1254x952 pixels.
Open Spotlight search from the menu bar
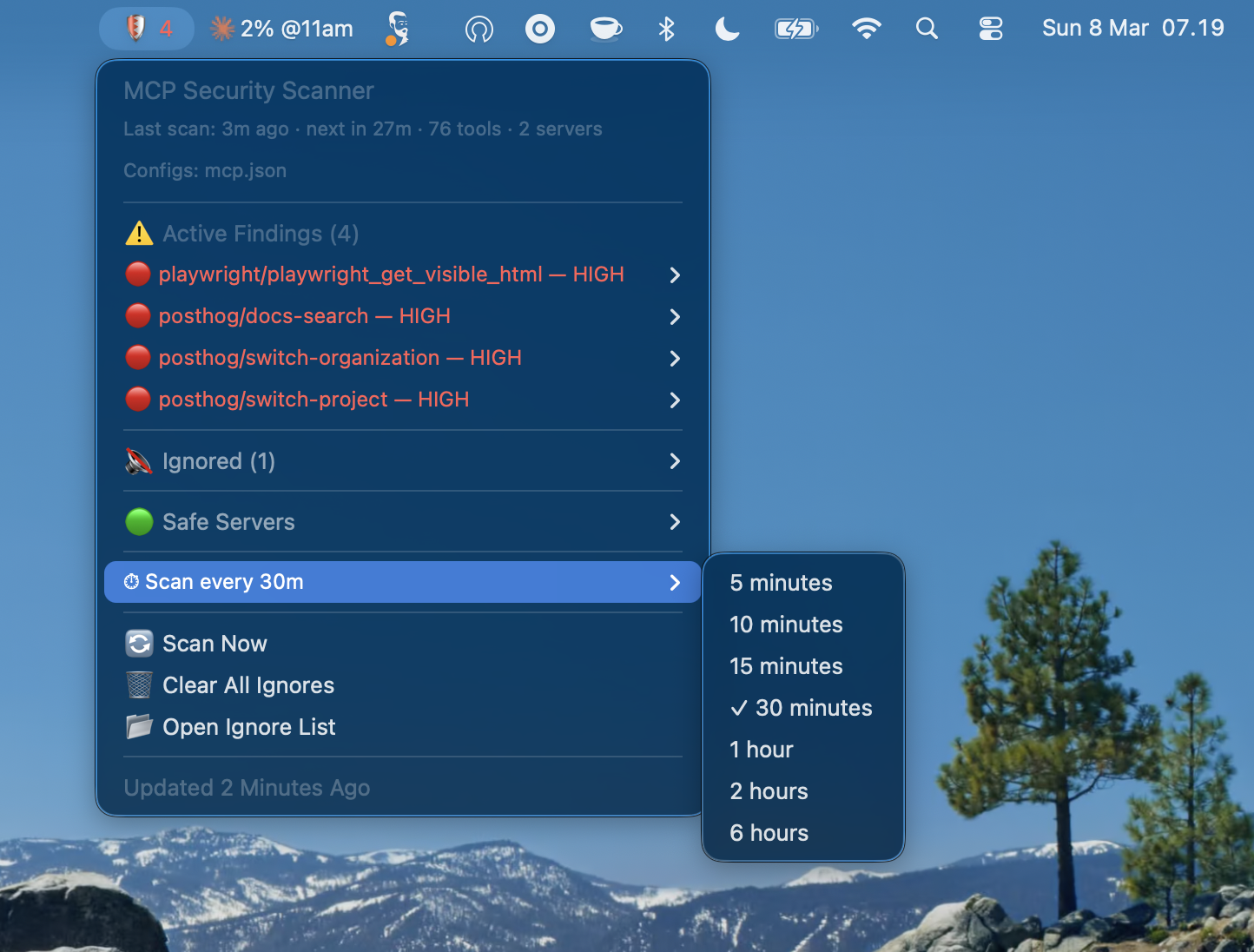(927, 28)
